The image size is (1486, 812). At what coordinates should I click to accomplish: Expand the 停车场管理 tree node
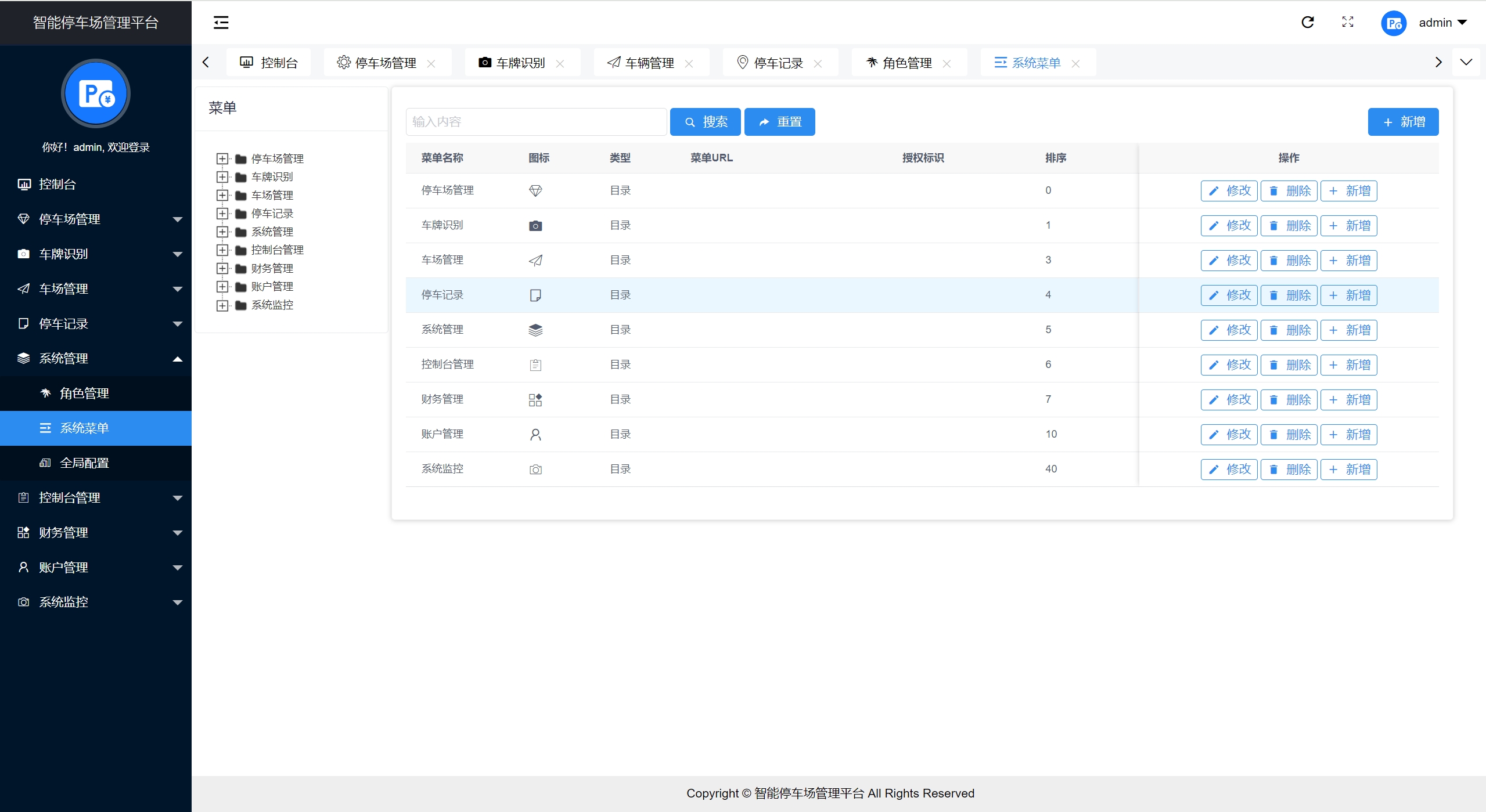pyautogui.click(x=222, y=158)
